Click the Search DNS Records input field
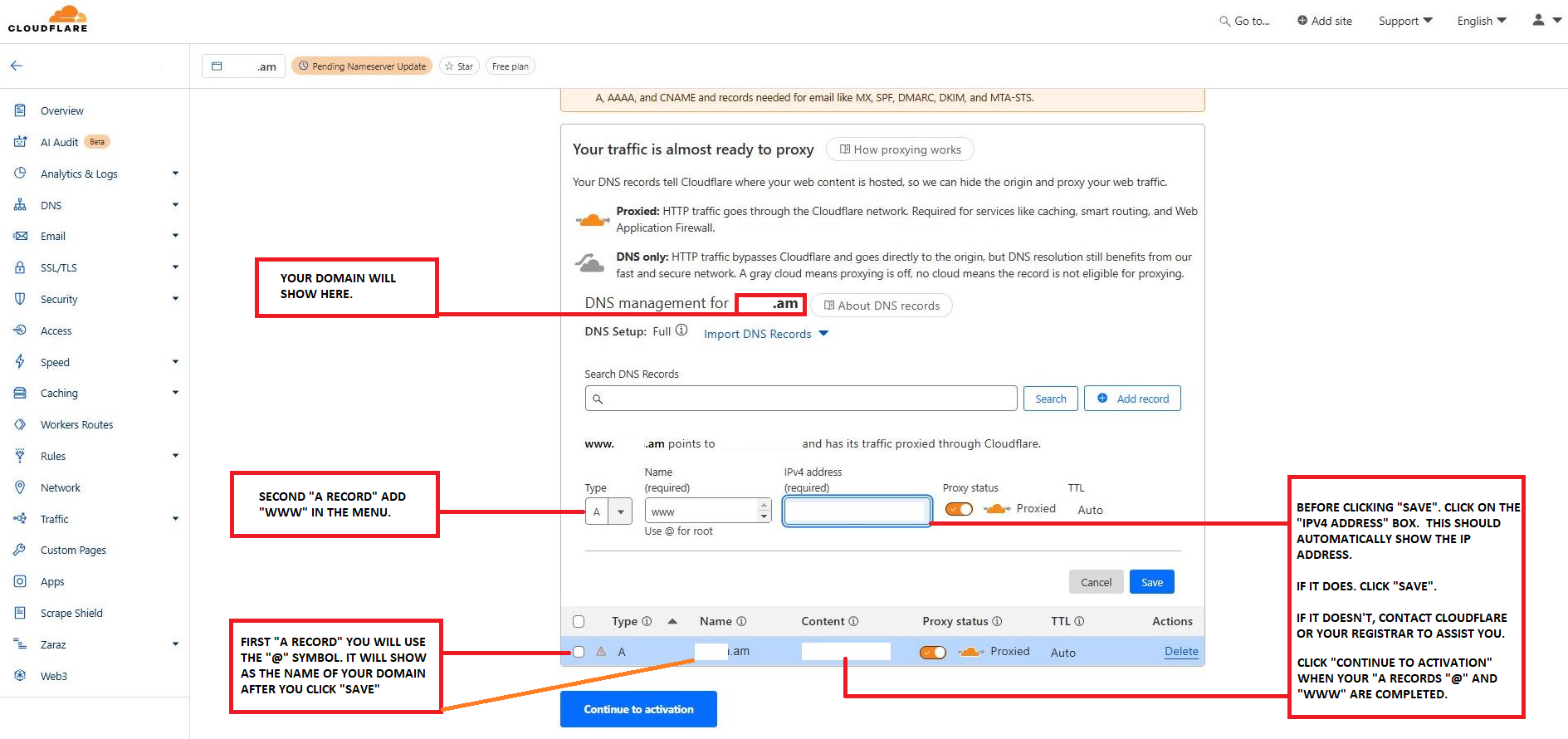This screenshot has width=1568, height=739. (801, 399)
